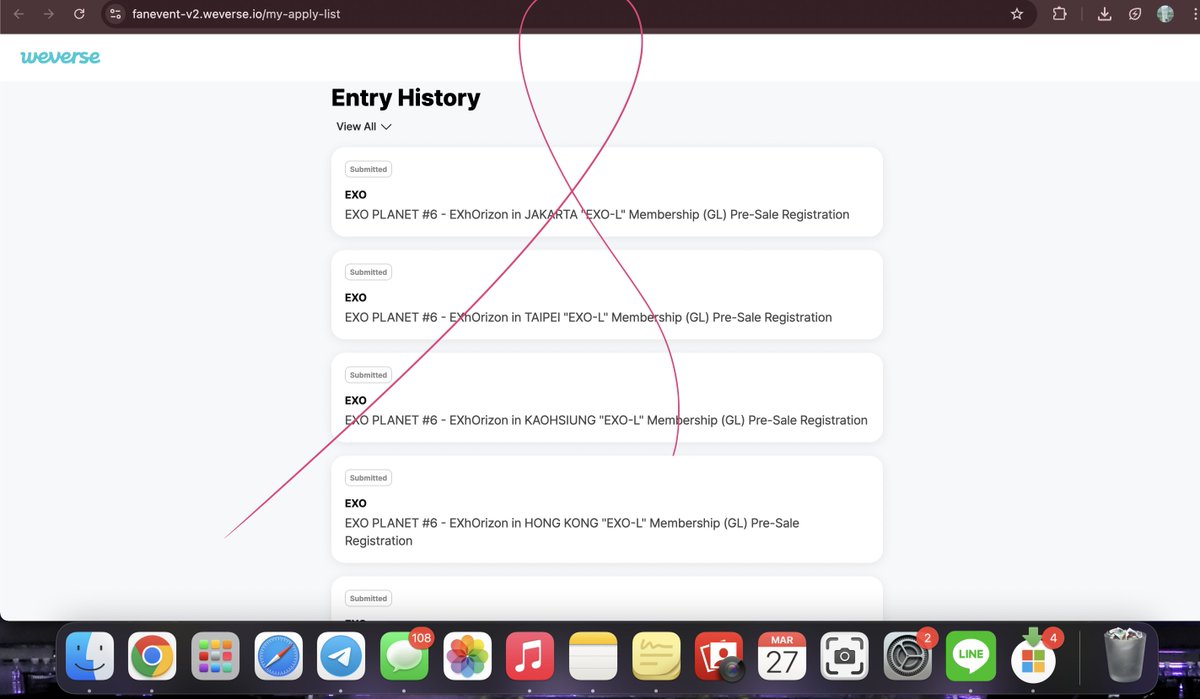Open site information icon in address bar
Screen dimensions: 1200x699
[115, 14]
